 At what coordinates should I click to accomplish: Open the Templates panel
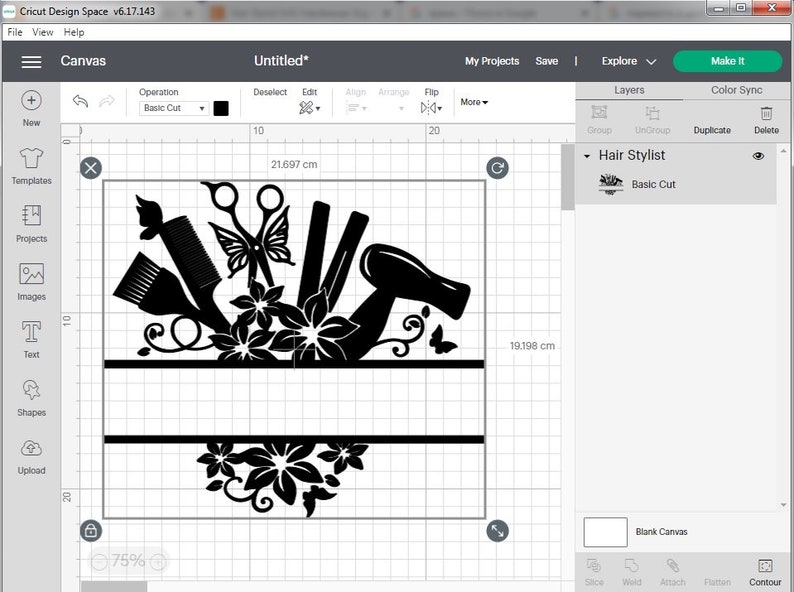click(x=31, y=166)
